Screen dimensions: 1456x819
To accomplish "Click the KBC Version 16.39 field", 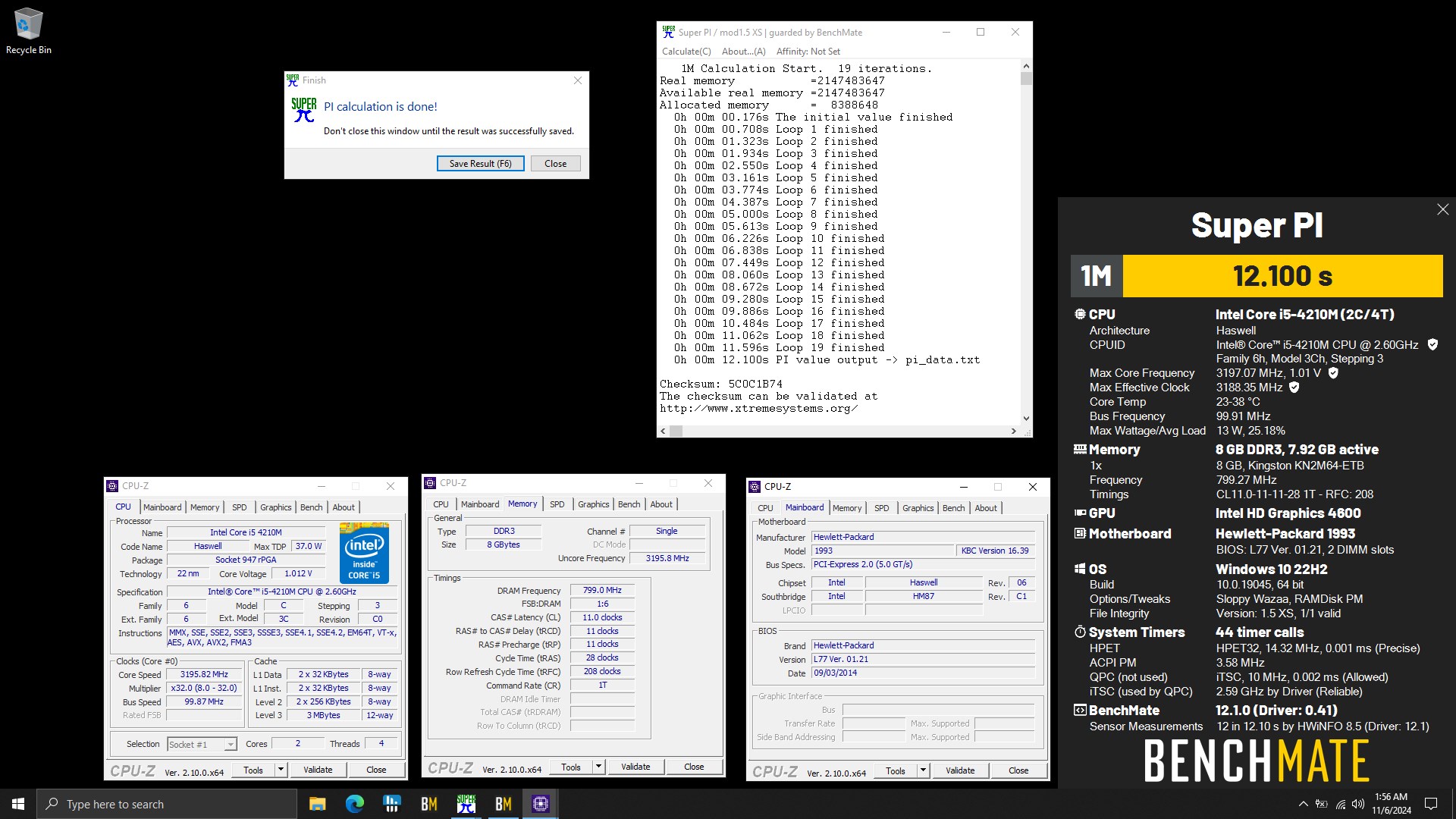I will [995, 551].
